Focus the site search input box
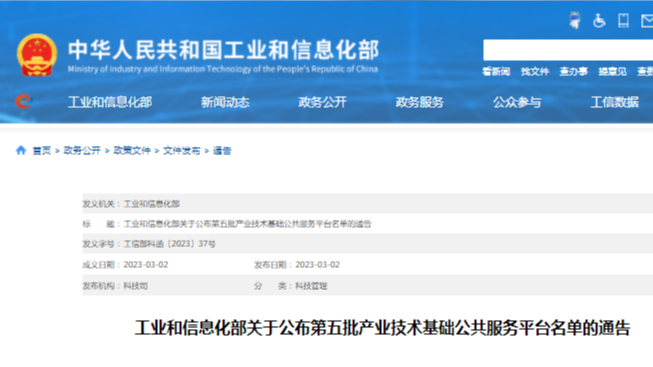 [568, 50]
